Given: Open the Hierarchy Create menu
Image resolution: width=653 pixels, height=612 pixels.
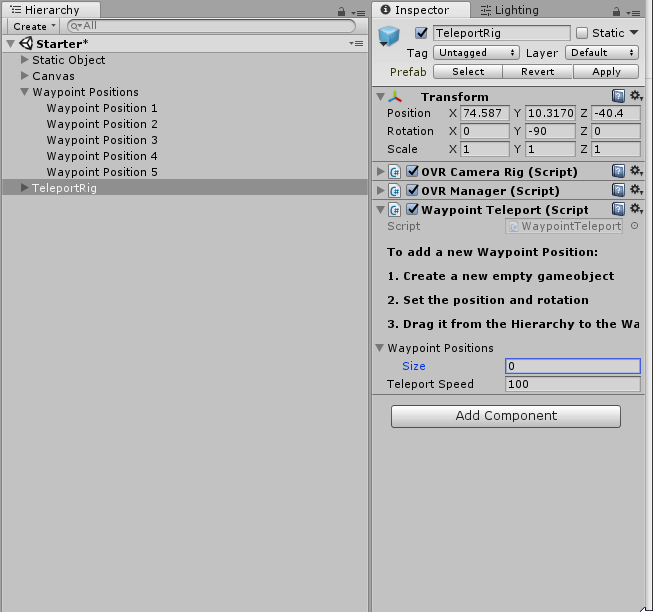Looking at the screenshot, I should pyautogui.click(x=33, y=26).
